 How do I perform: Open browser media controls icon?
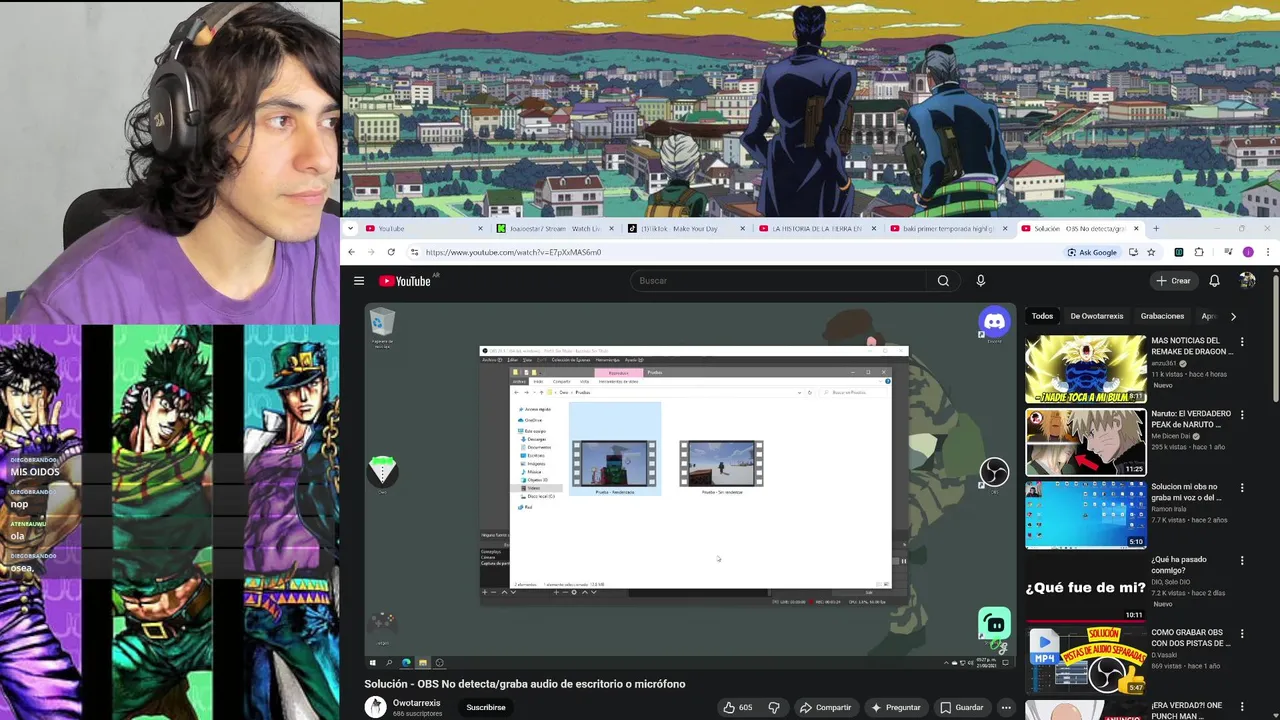point(1228,252)
